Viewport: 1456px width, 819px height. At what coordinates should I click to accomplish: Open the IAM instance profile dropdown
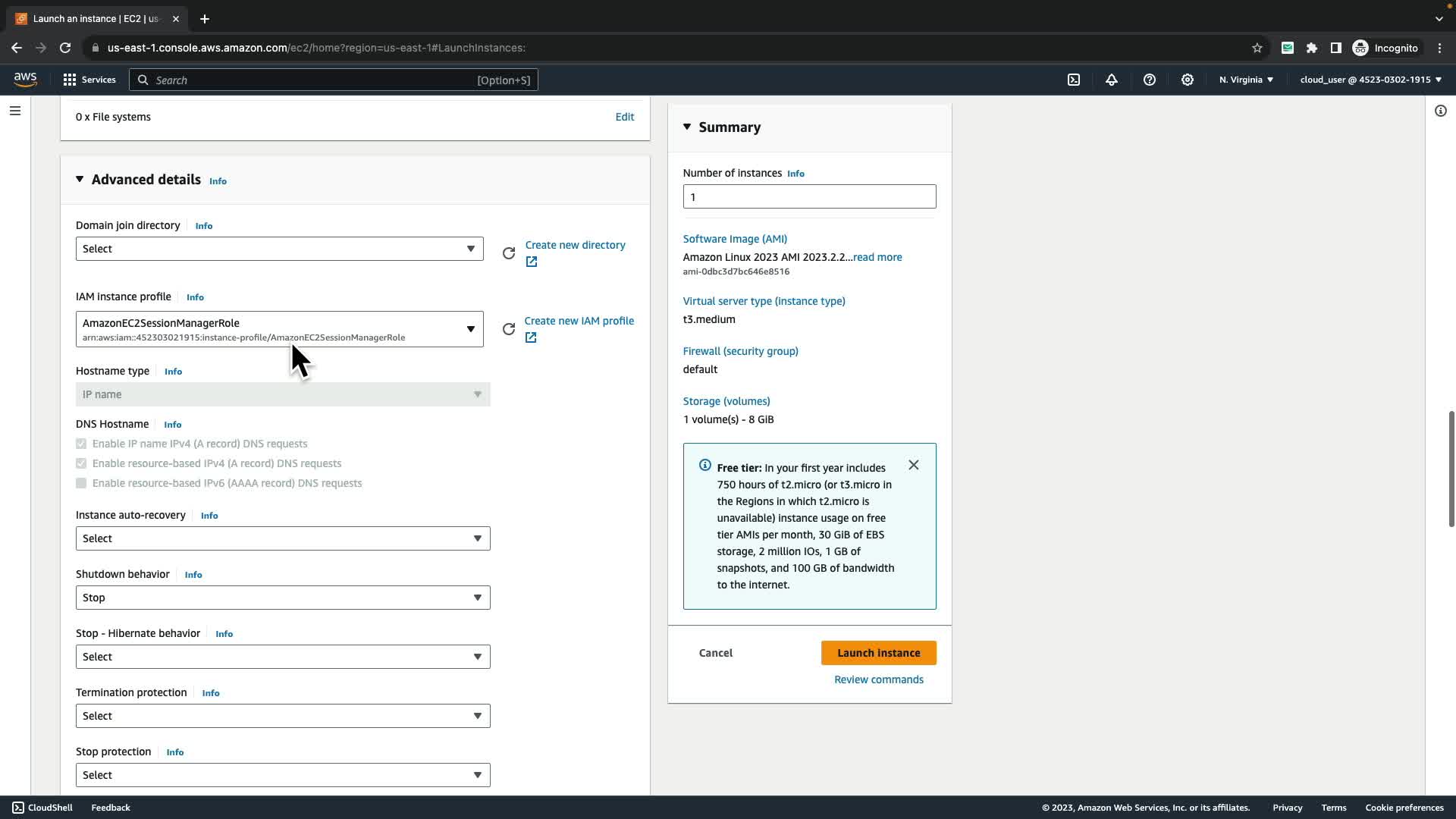click(279, 329)
